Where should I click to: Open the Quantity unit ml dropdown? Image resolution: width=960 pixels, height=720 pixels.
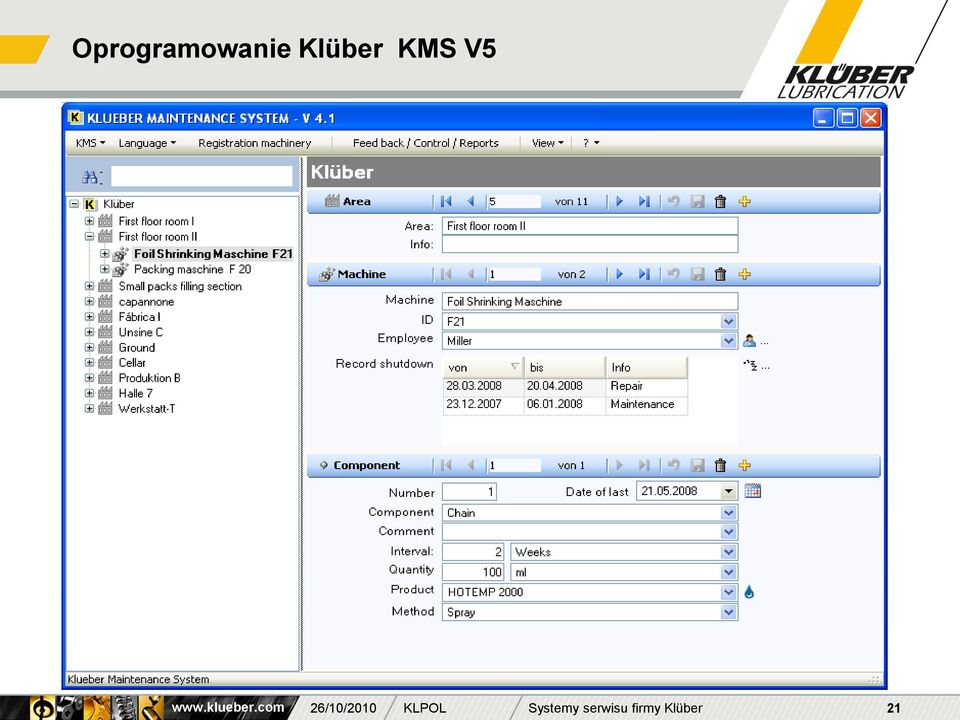point(728,572)
